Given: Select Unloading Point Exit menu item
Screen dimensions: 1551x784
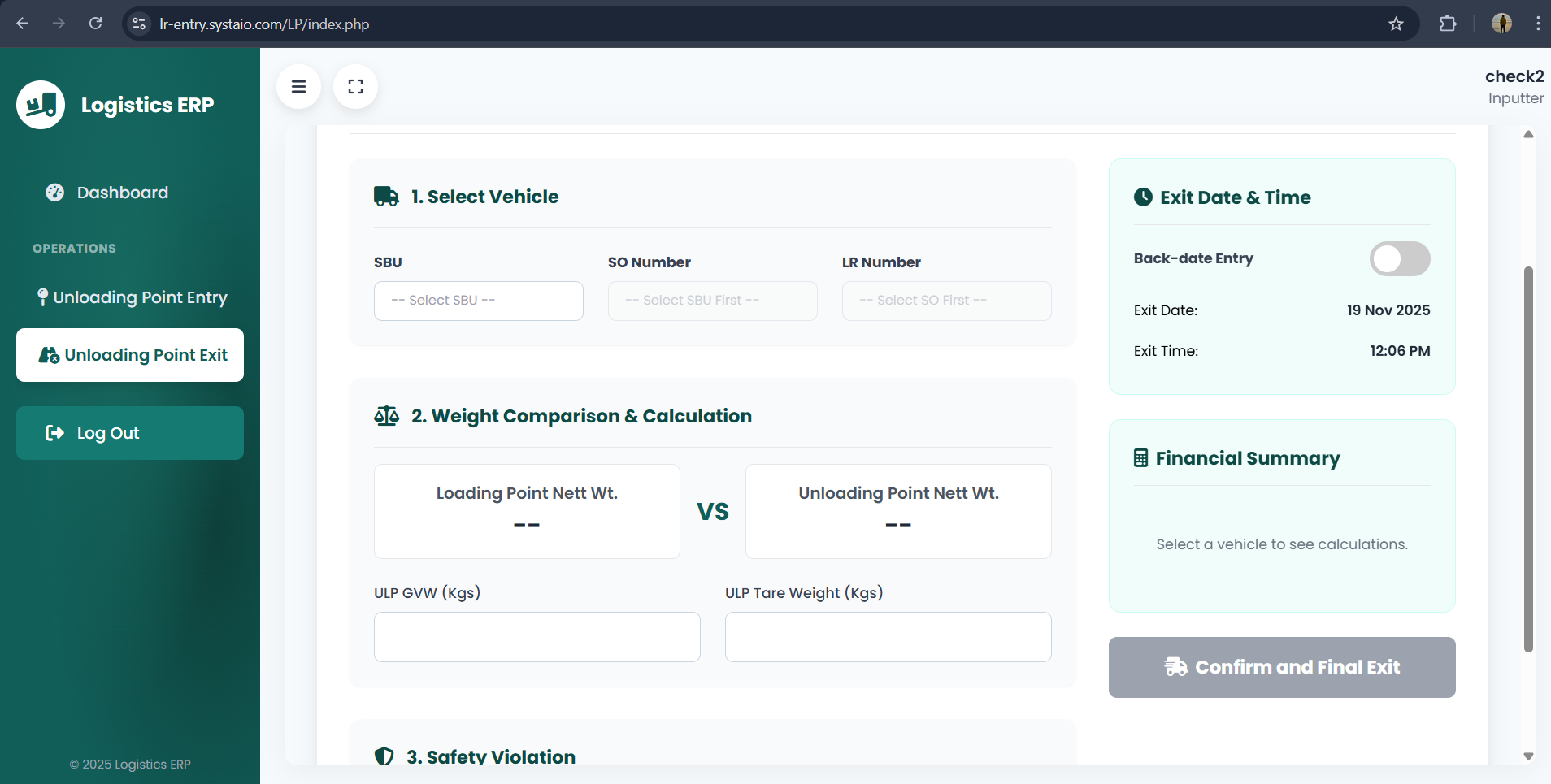Looking at the screenshot, I should click(130, 355).
